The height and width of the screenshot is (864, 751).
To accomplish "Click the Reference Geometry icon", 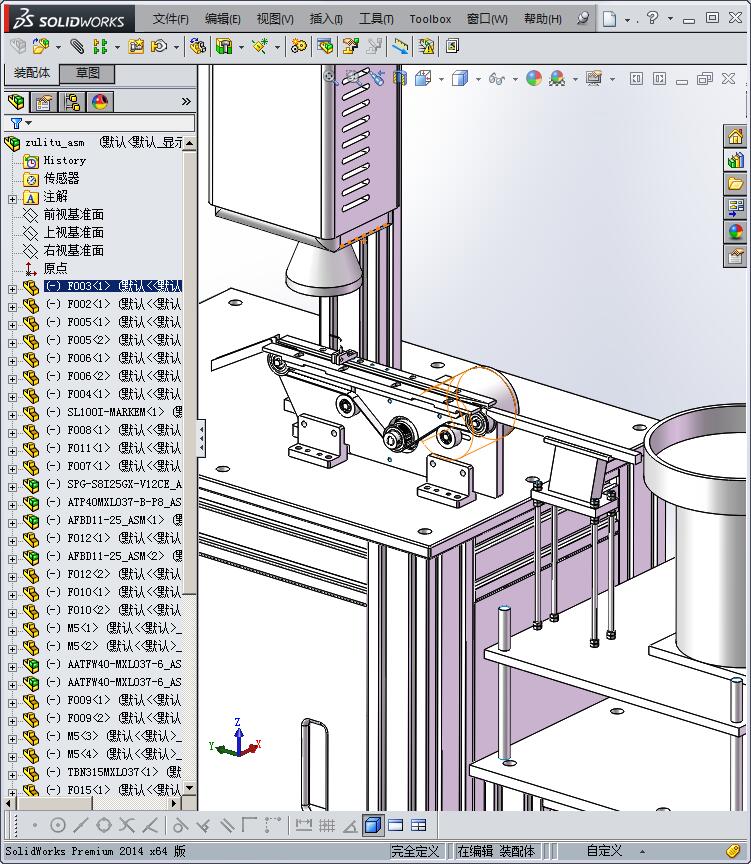I will click(260, 46).
